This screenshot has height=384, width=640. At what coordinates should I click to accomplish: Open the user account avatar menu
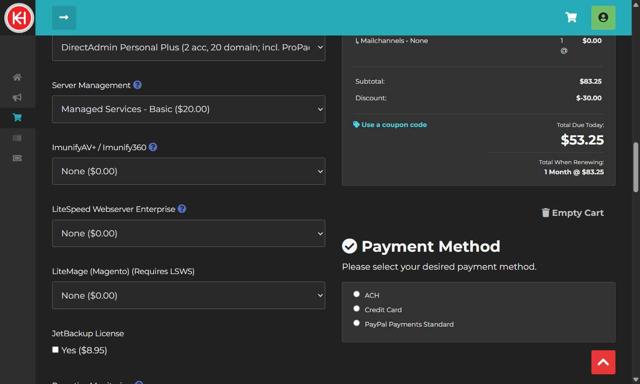(603, 18)
